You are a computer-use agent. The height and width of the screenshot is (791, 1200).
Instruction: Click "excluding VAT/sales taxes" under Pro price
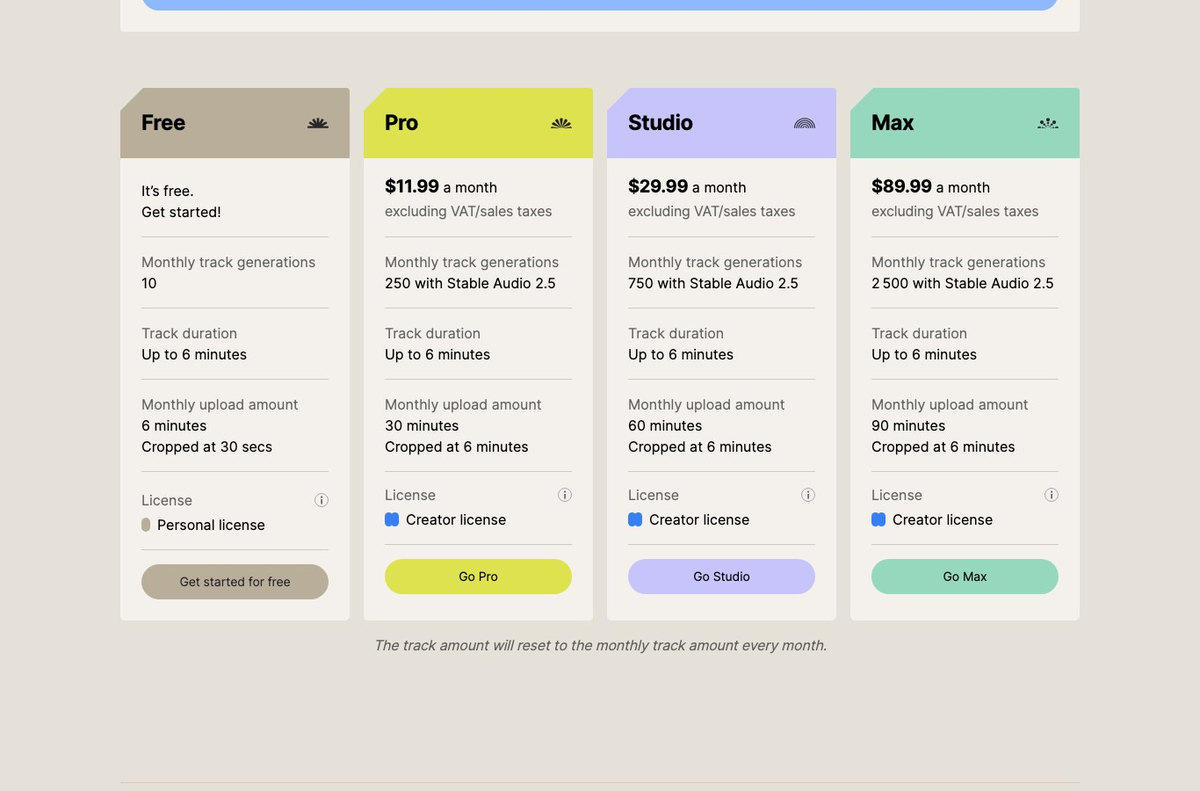click(x=468, y=212)
